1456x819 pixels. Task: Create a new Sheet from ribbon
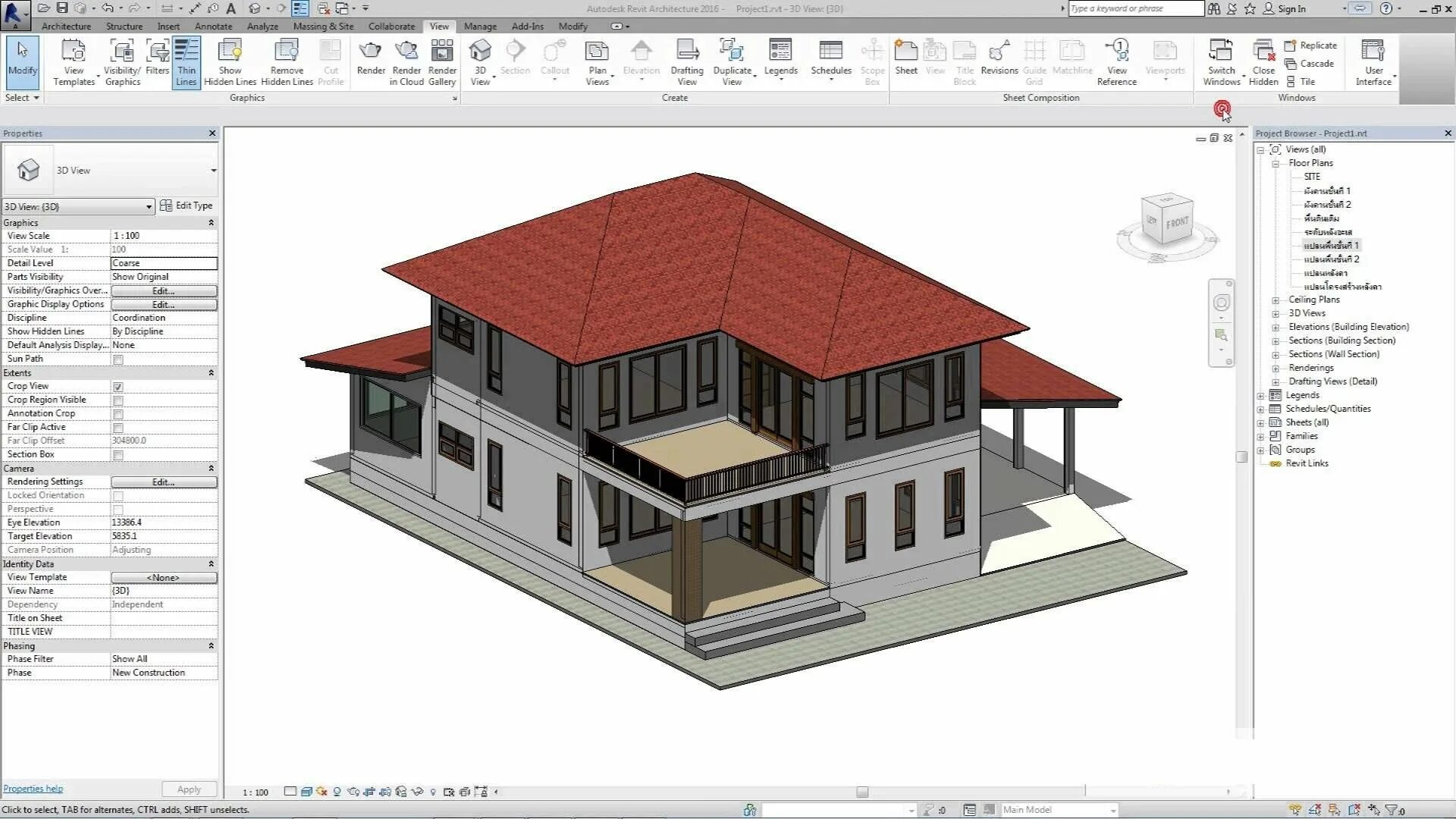pos(905,52)
